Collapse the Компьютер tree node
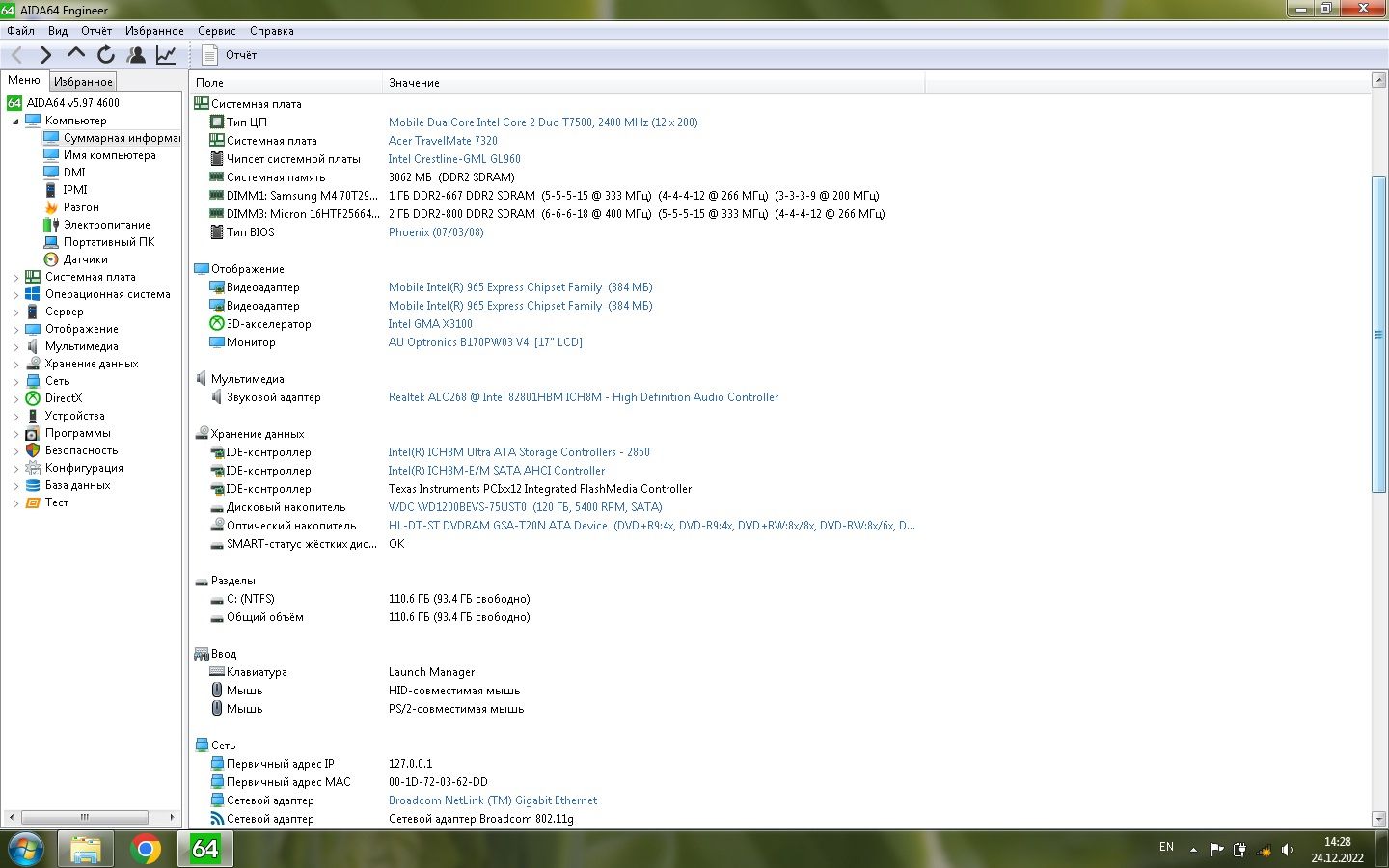Screen dimensions: 1389x868 coord(15,122)
